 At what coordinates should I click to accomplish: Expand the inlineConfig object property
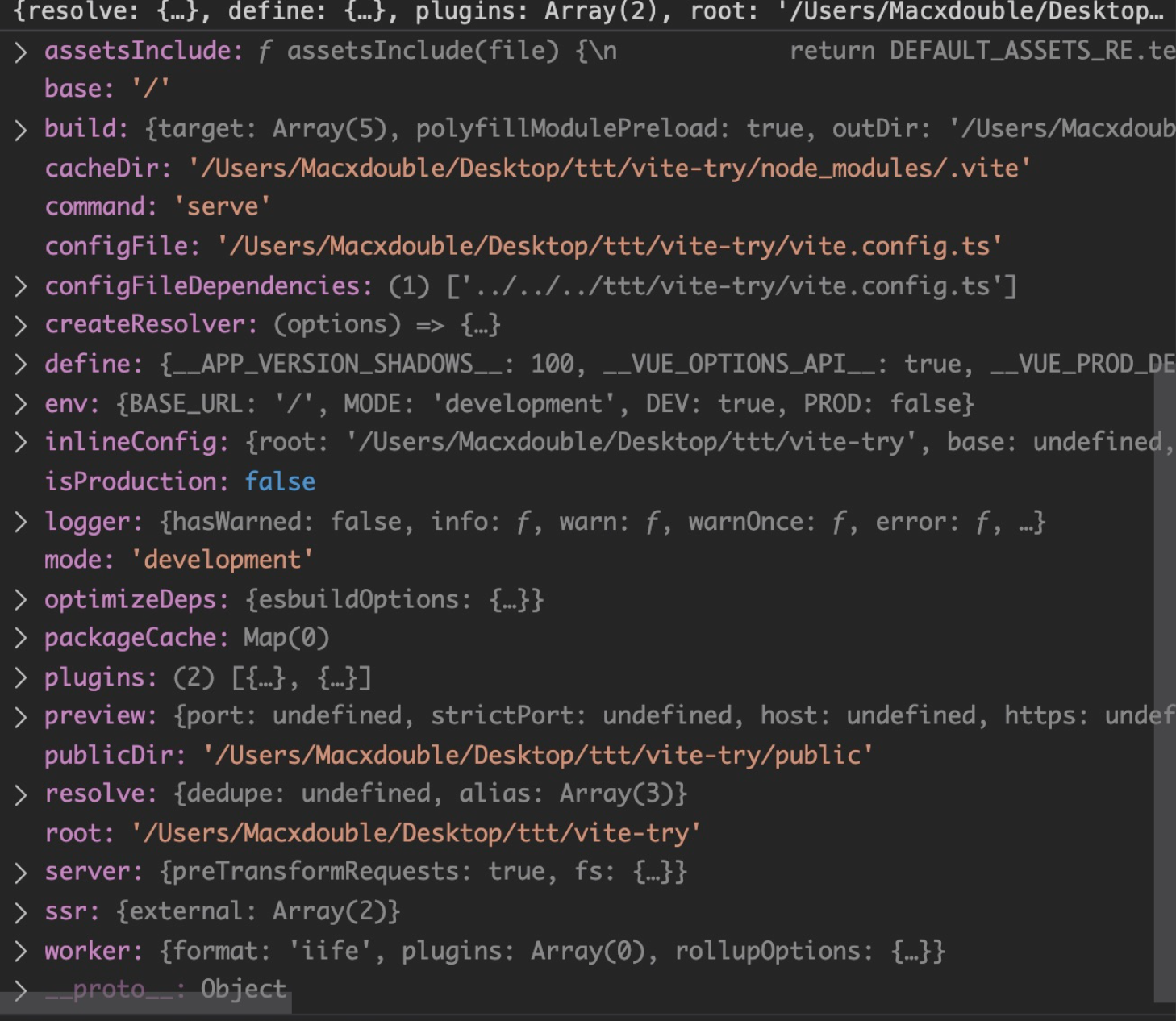(x=21, y=443)
